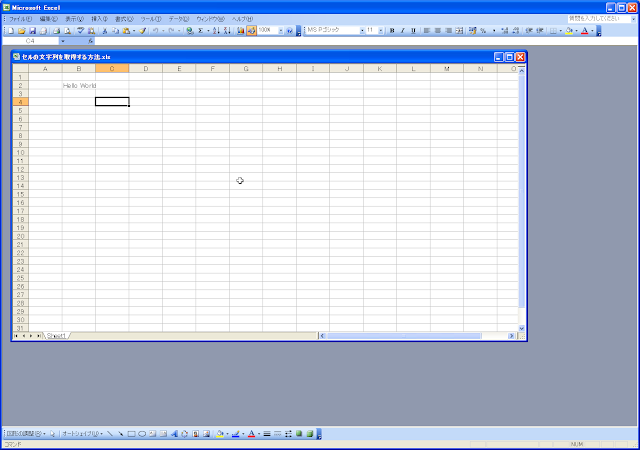Toggle Italic formatting
The height and width of the screenshot is (450, 640).
(402, 31)
